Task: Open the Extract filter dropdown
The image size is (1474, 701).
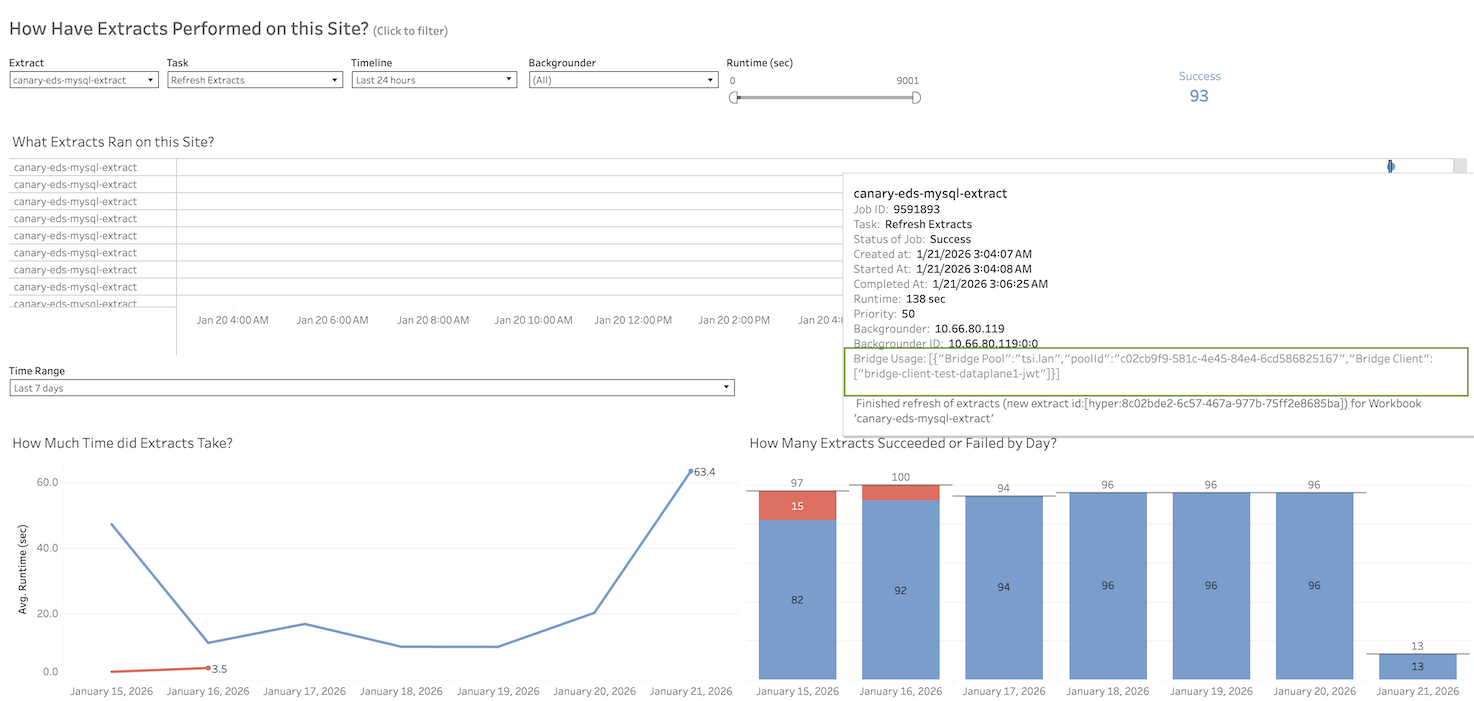Action: click(x=83, y=80)
